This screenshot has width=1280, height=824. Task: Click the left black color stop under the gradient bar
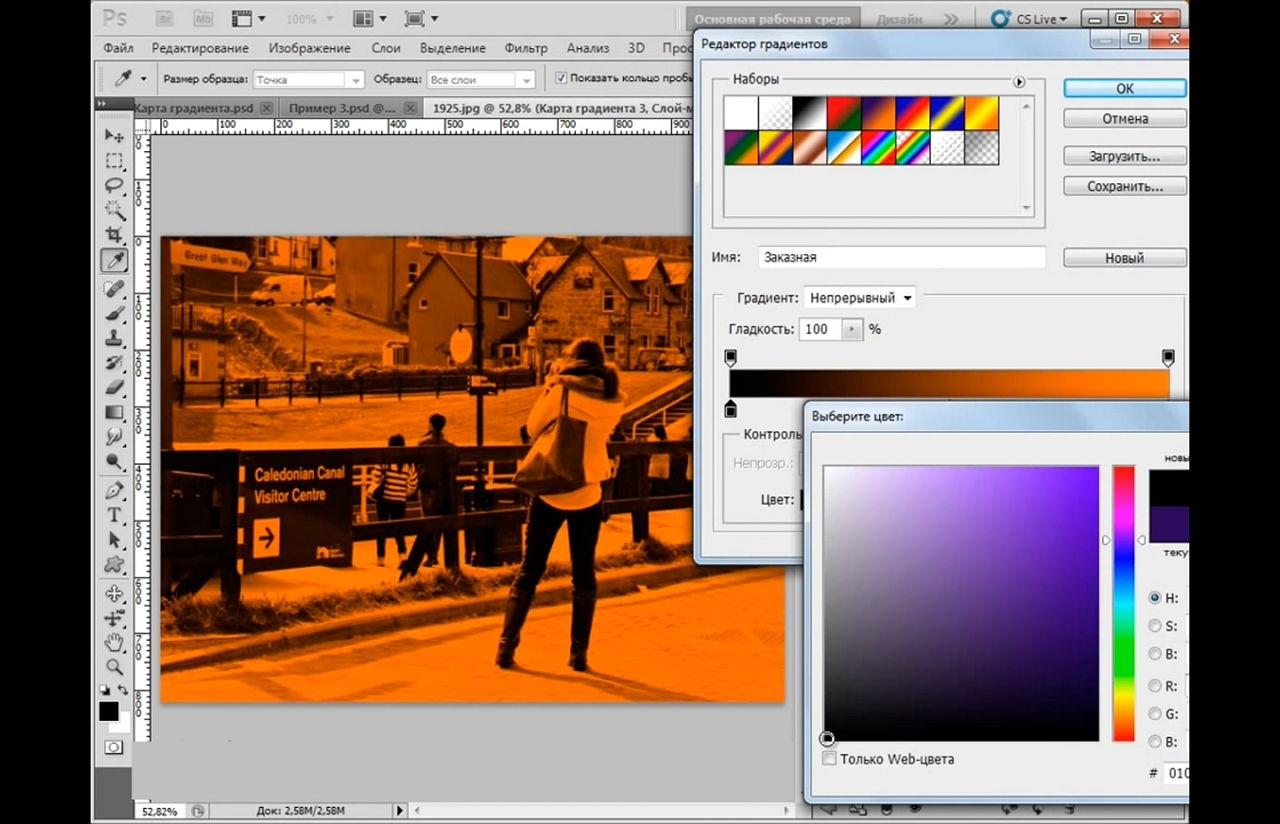click(x=730, y=409)
